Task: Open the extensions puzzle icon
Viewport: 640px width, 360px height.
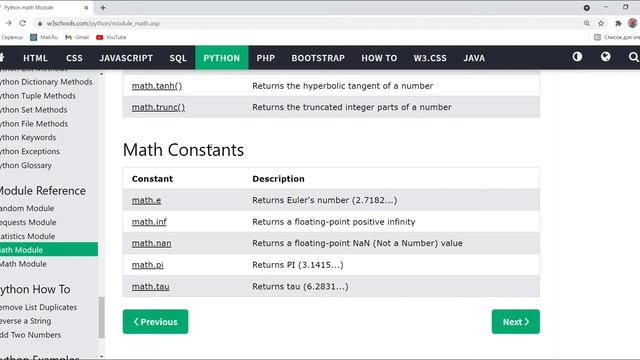Action: tap(618, 23)
